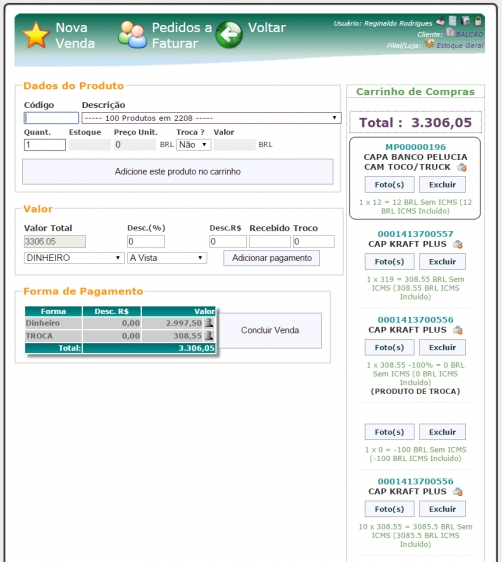Click the Adicionar pagamento button
The width and height of the screenshot is (502, 562).
(272, 258)
